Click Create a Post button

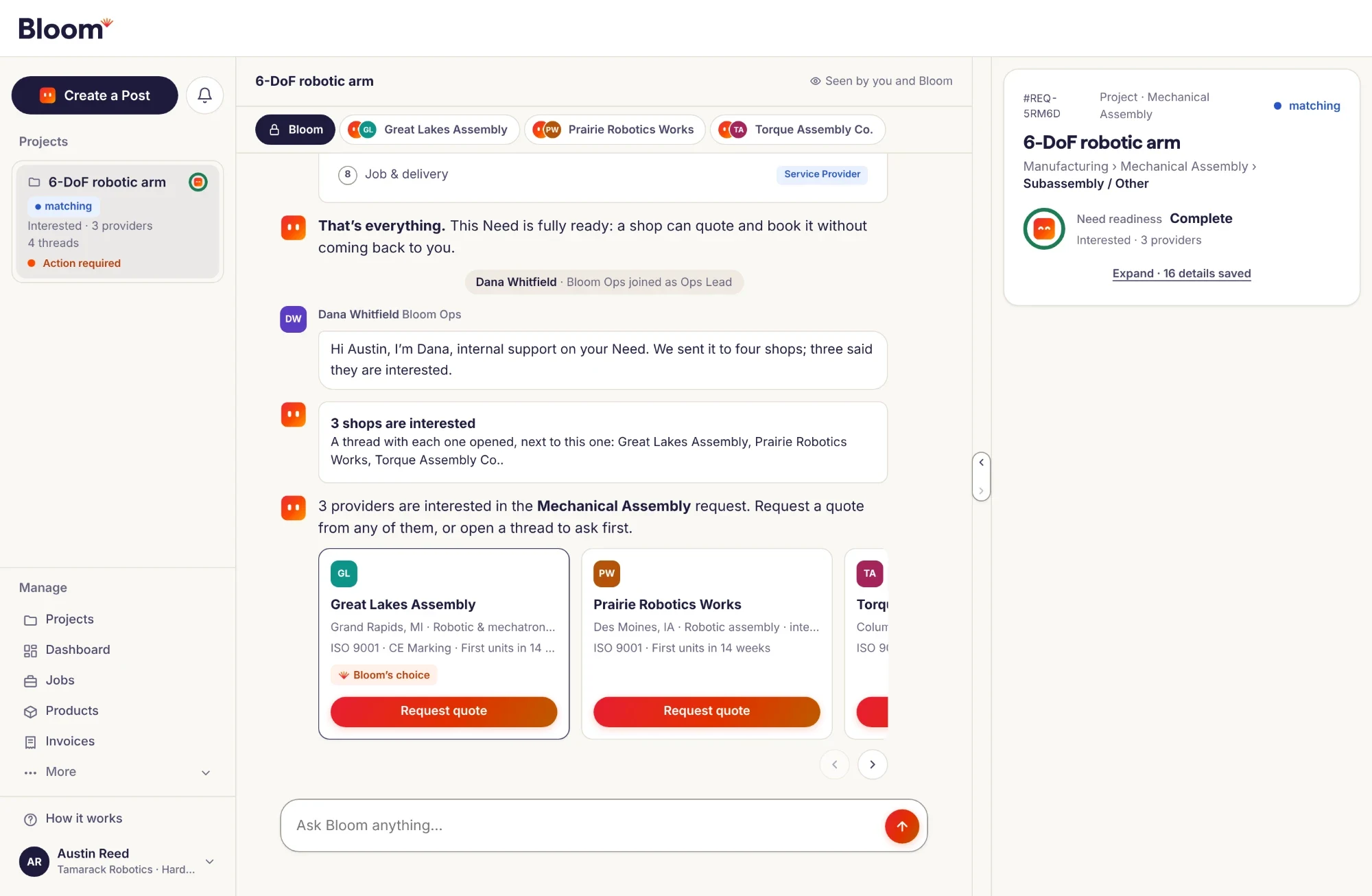(95, 95)
